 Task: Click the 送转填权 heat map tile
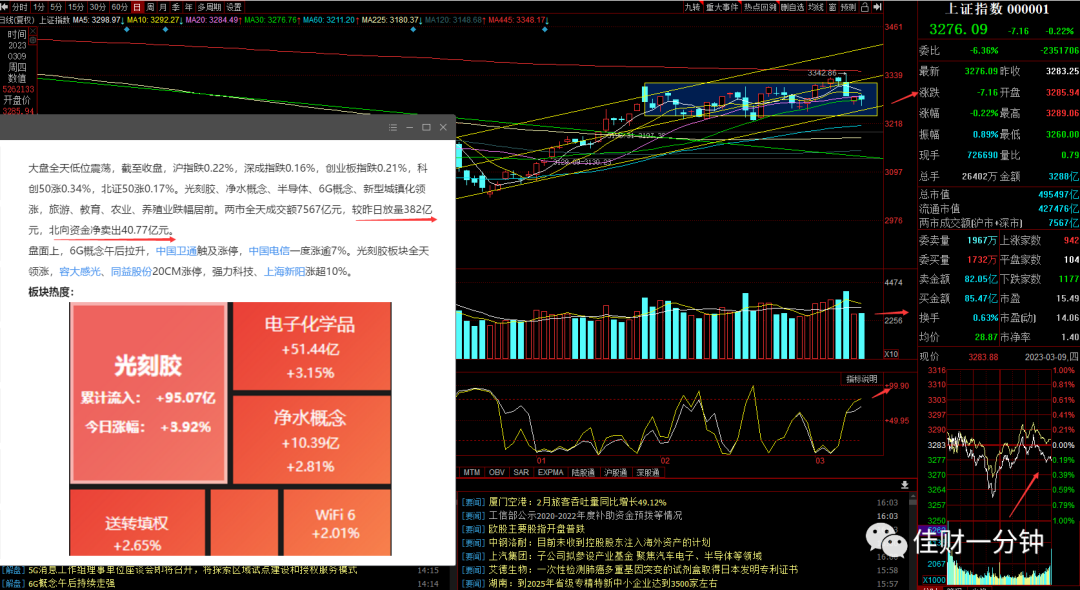(x=137, y=523)
